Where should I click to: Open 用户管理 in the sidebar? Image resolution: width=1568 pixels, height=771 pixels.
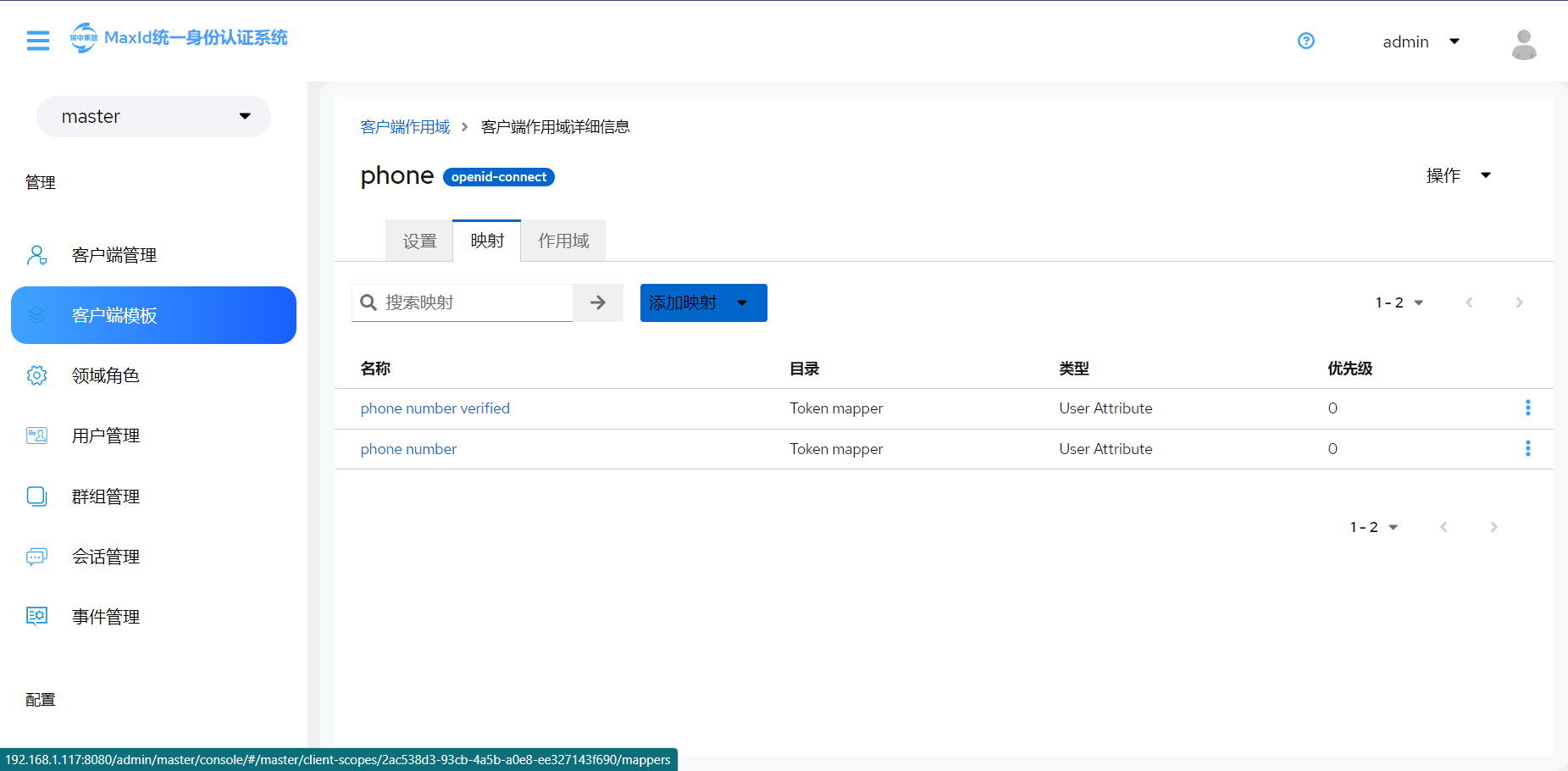[x=153, y=435]
